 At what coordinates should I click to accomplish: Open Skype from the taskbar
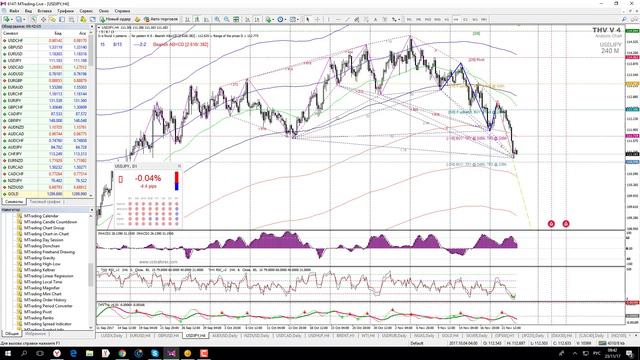[x=155, y=353]
